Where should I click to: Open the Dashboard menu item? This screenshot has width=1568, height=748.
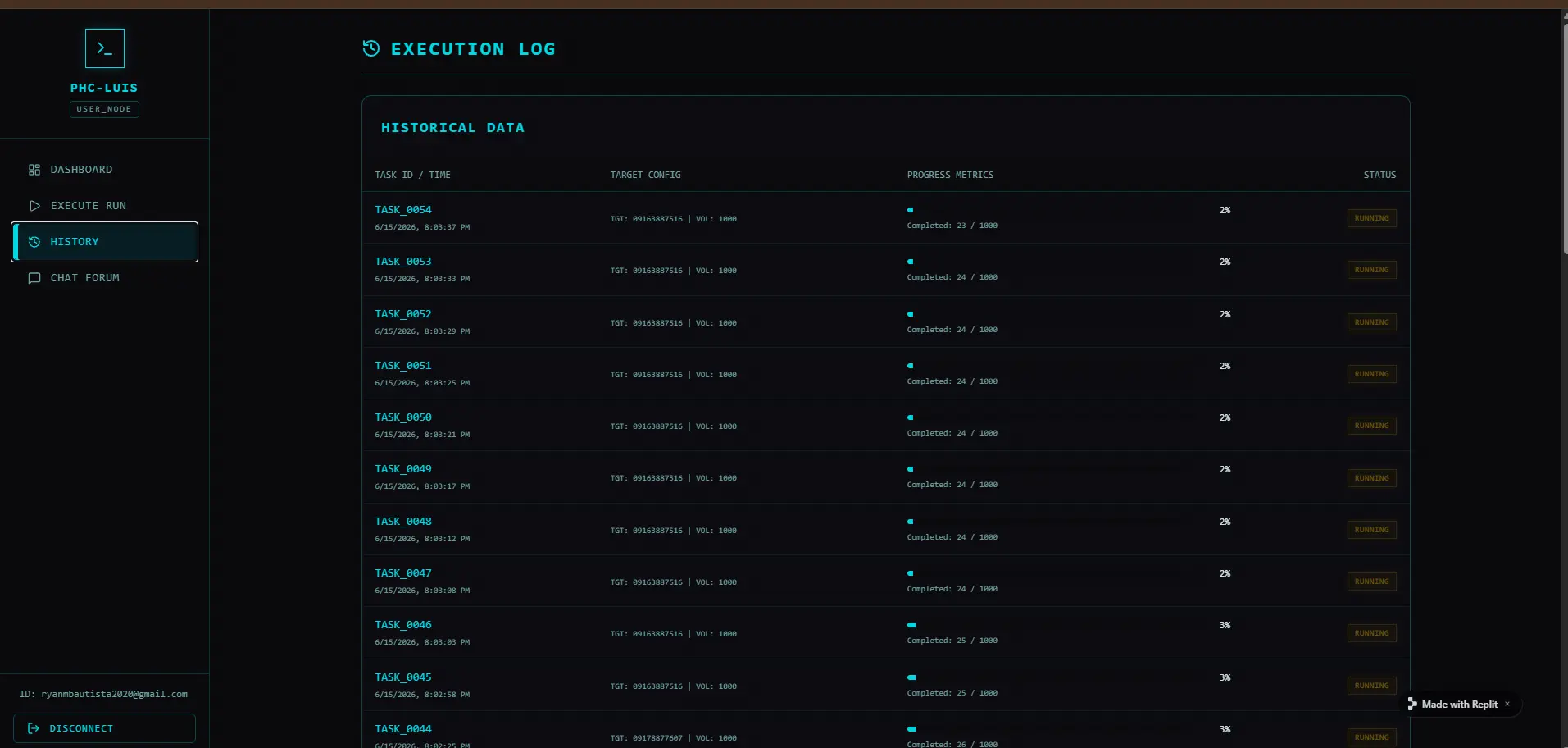(105, 170)
